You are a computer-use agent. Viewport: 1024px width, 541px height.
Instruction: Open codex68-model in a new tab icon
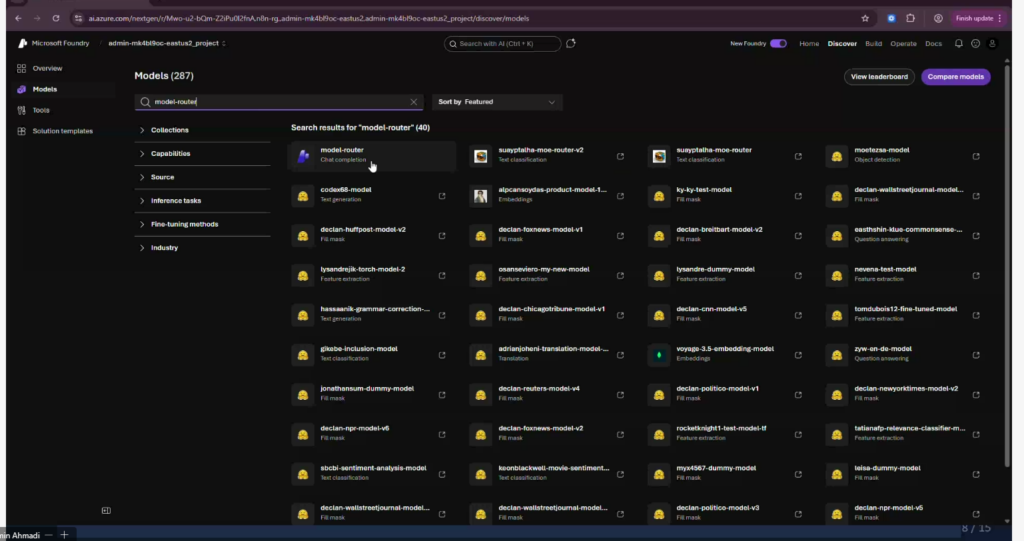pos(442,196)
